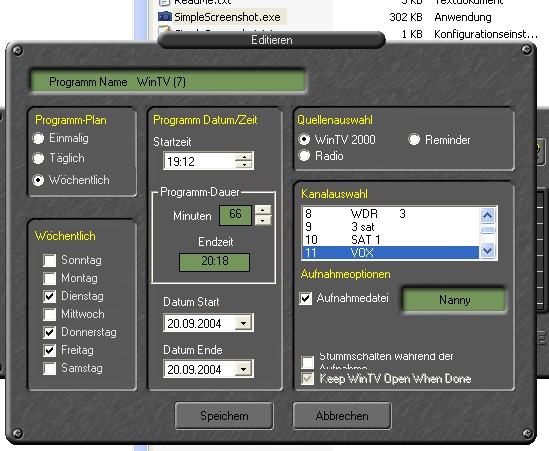Click the Speichern button
This screenshot has width=549, height=451.
(x=224, y=416)
